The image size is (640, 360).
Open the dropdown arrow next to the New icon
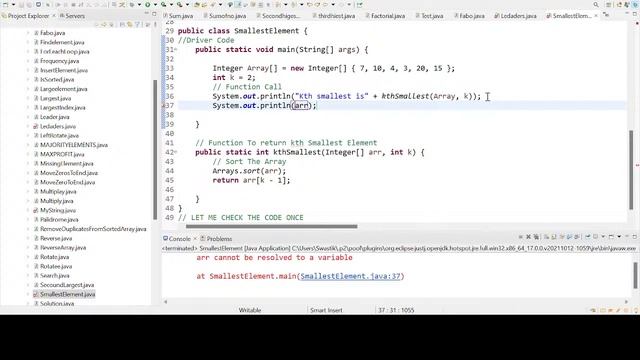click(x=13, y=4)
